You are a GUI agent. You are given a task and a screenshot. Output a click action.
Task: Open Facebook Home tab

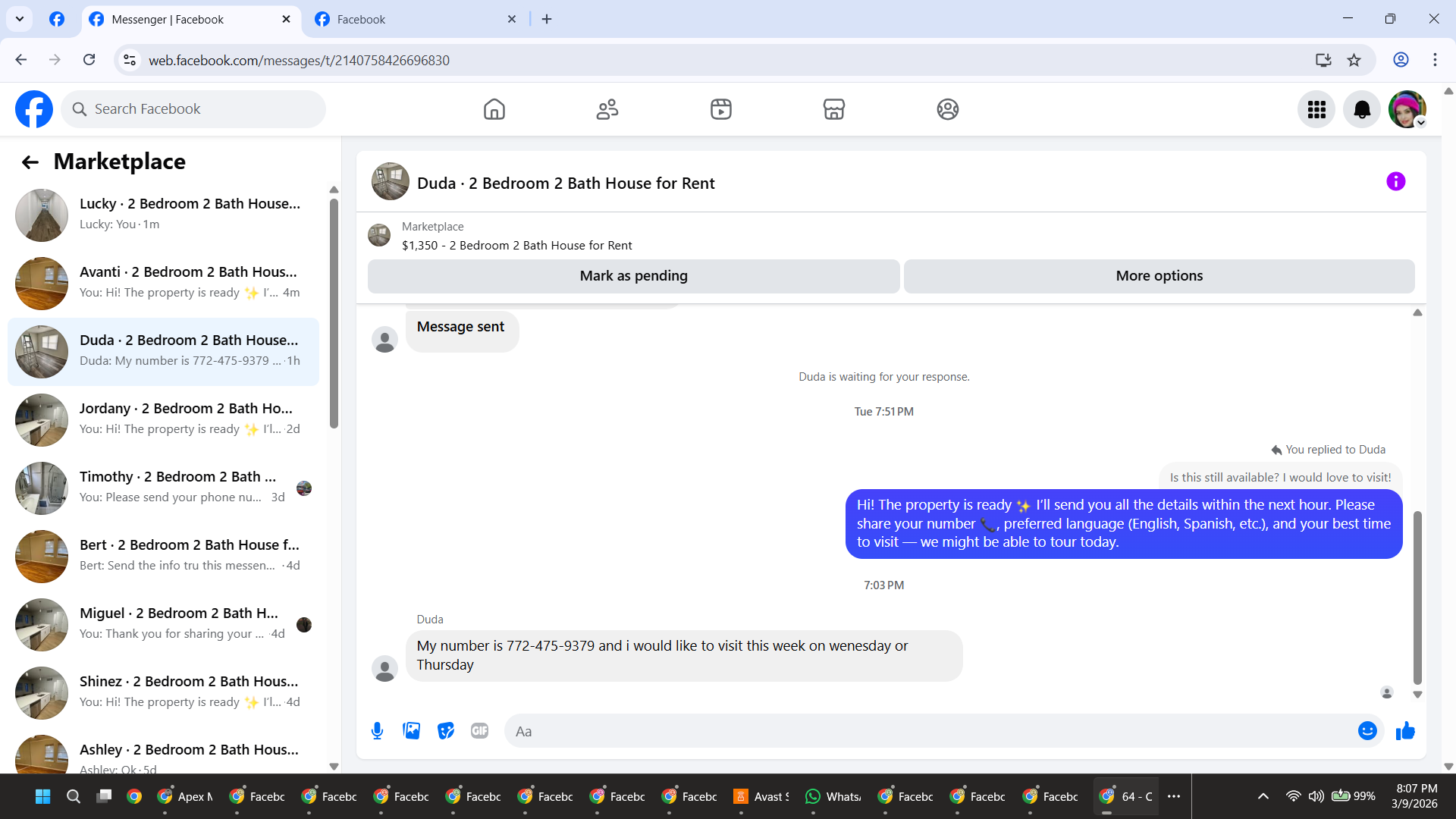coord(494,110)
